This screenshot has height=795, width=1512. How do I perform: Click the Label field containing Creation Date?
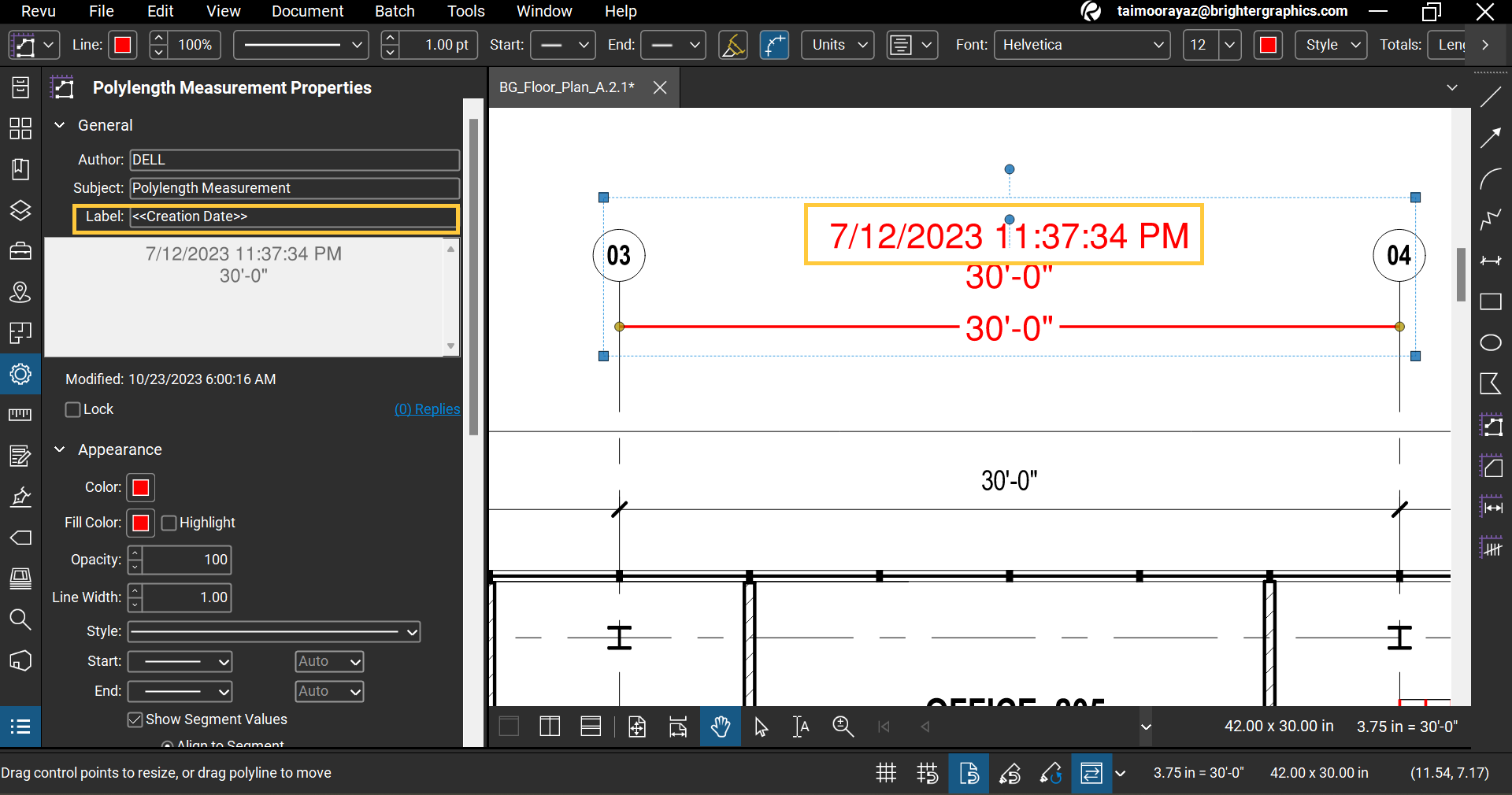pyautogui.click(x=294, y=218)
